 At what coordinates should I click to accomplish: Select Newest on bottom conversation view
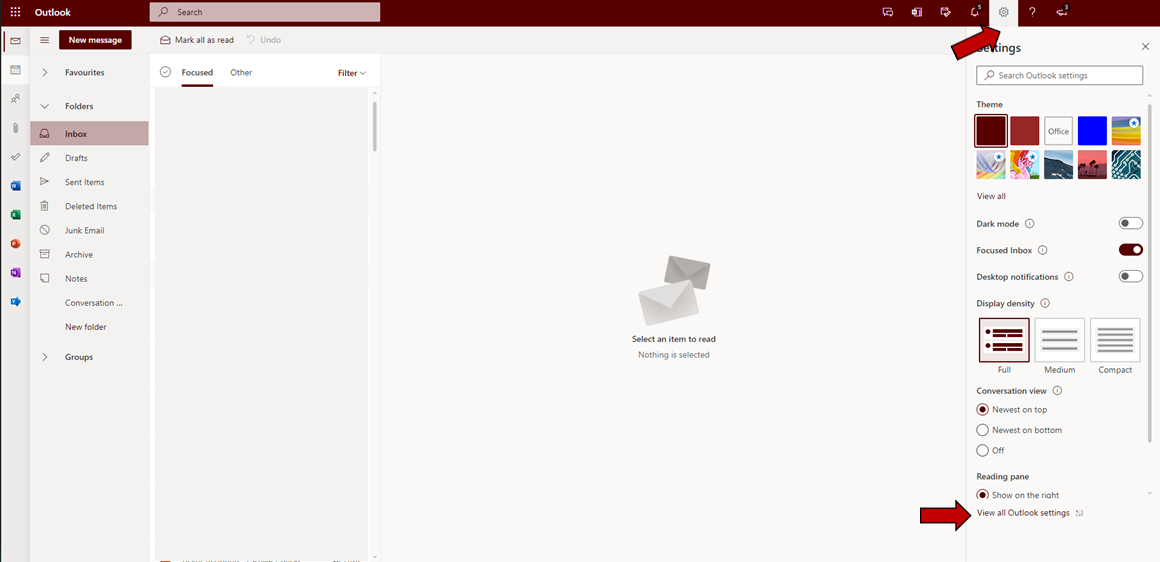[983, 430]
